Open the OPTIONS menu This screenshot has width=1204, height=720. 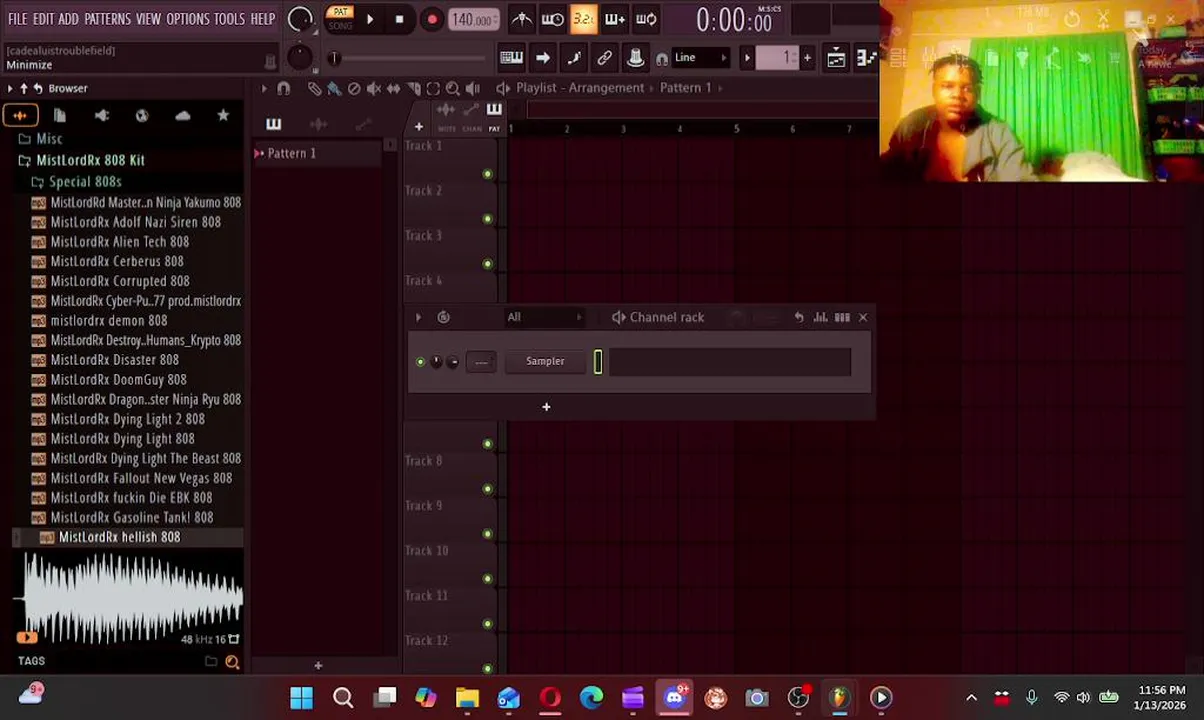coord(187,19)
